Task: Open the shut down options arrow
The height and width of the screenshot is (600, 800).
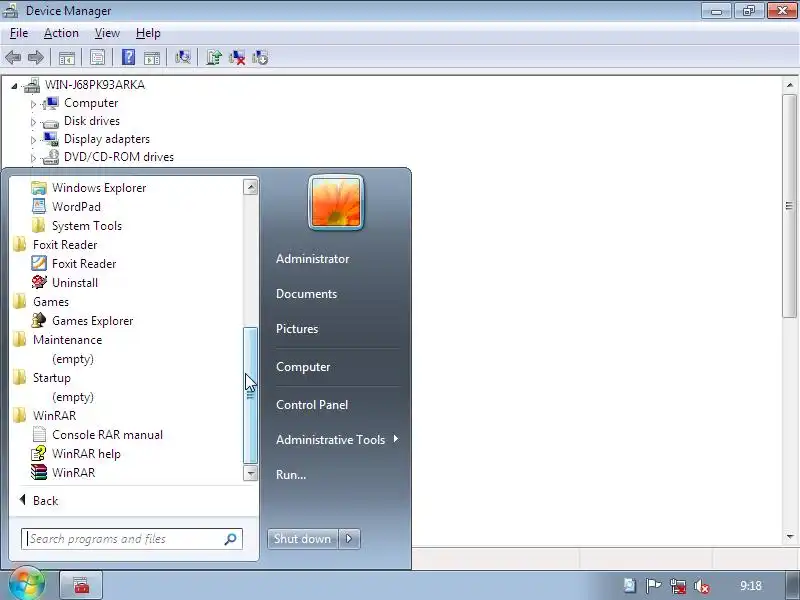Action: pyautogui.click(x=349, y=539)
